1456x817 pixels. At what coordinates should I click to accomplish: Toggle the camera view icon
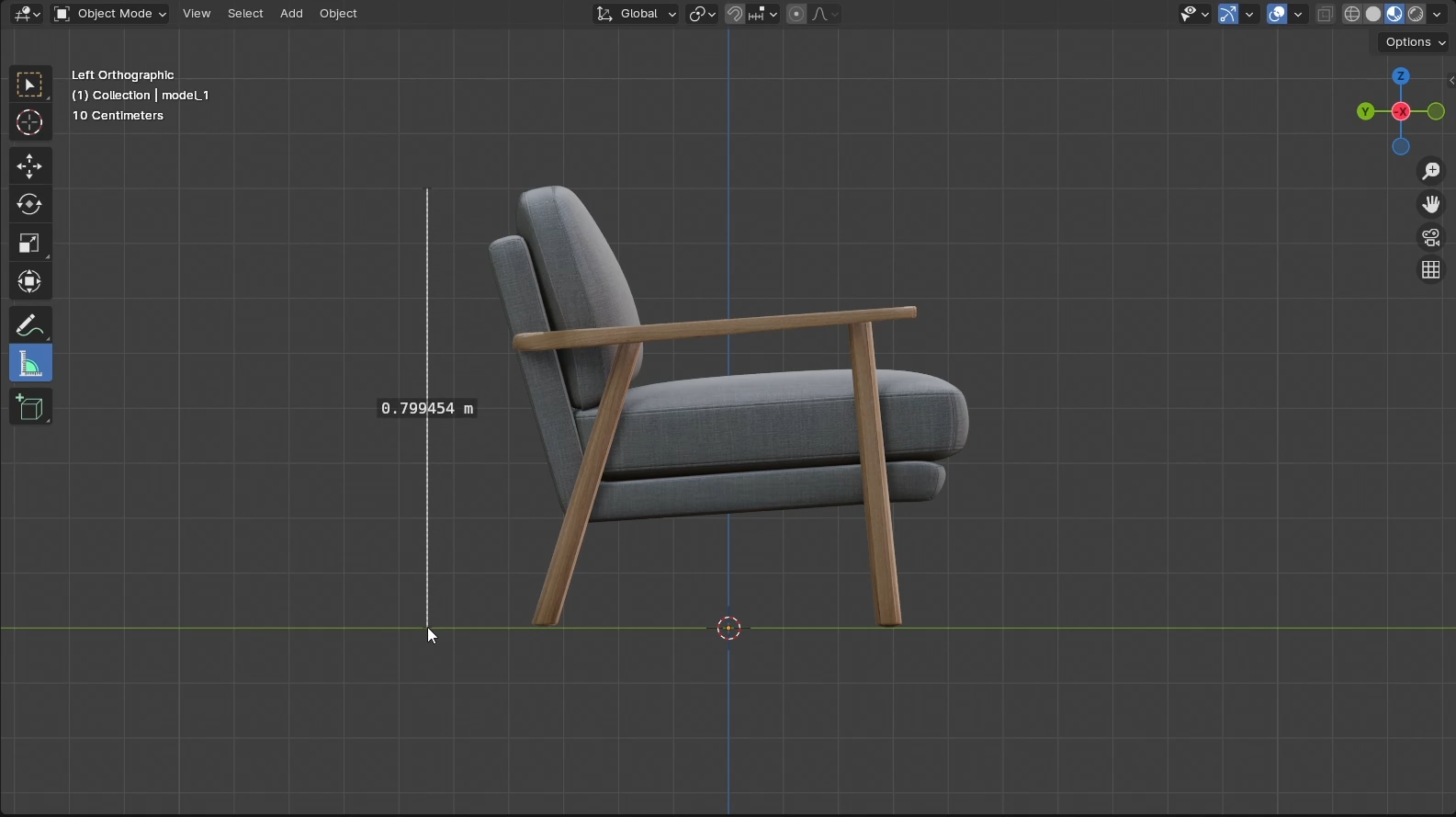point(1430,237)
